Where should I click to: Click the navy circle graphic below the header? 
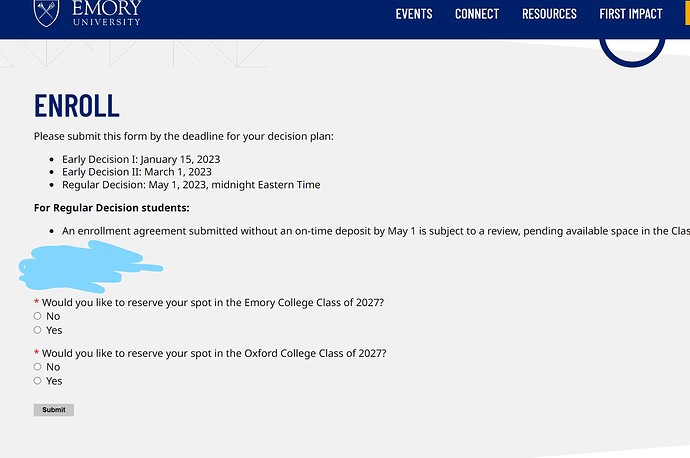(631, 48)
